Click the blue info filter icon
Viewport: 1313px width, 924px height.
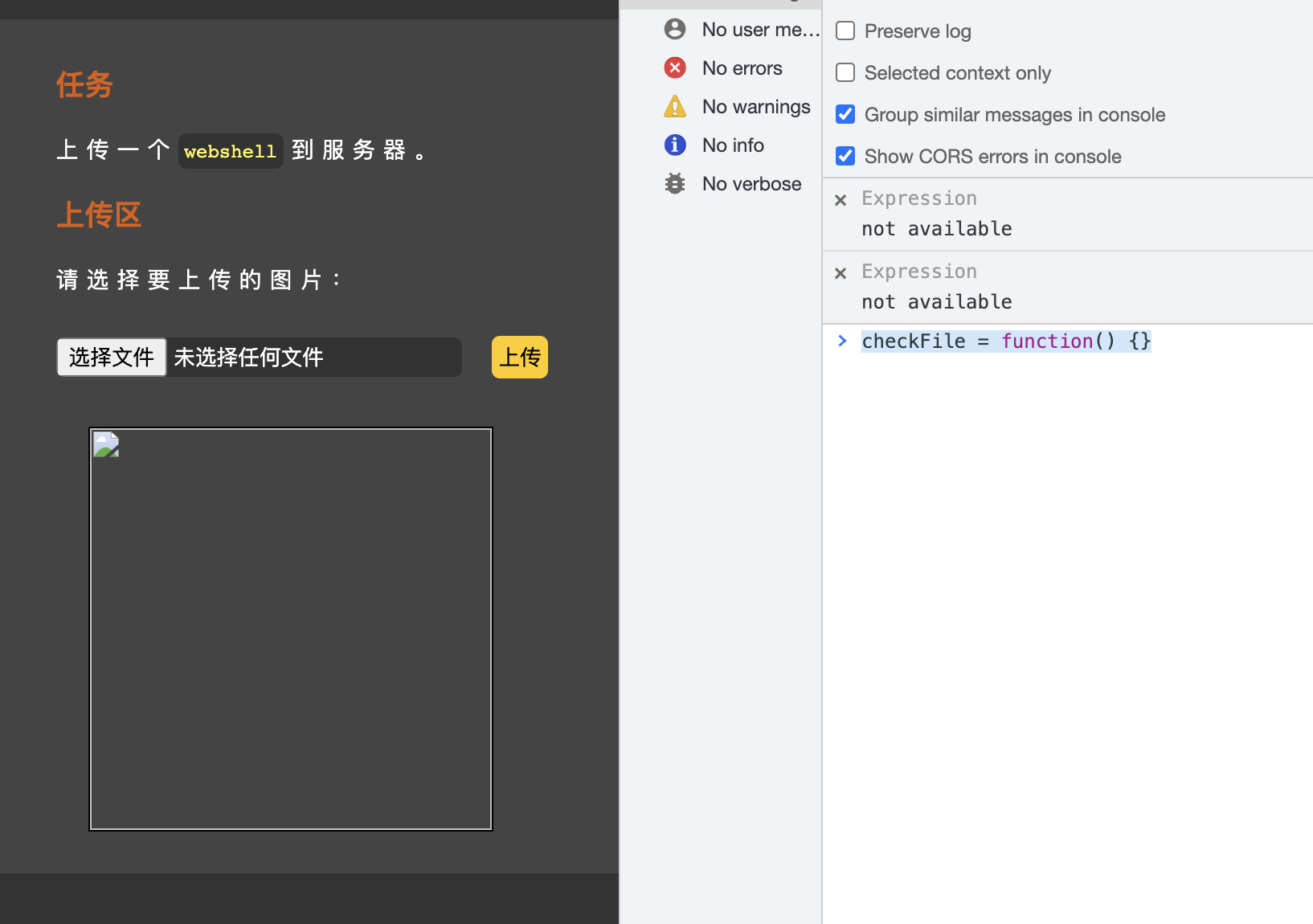pyautogui.click(x=675, y=145)
